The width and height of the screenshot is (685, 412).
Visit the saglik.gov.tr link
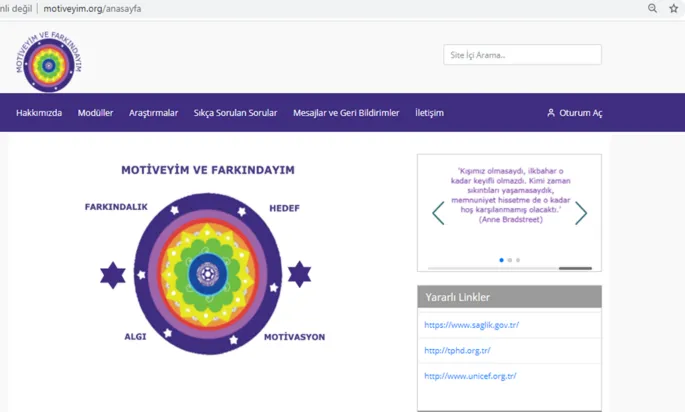click(x=471, y=325)
